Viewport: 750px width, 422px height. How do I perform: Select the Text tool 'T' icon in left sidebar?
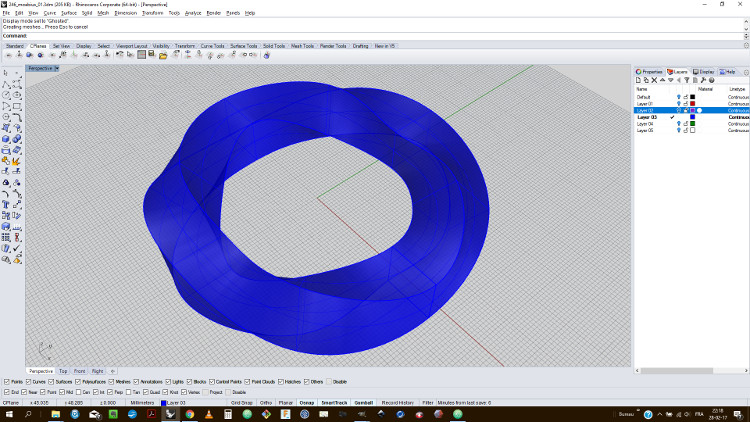coord(6,205)
